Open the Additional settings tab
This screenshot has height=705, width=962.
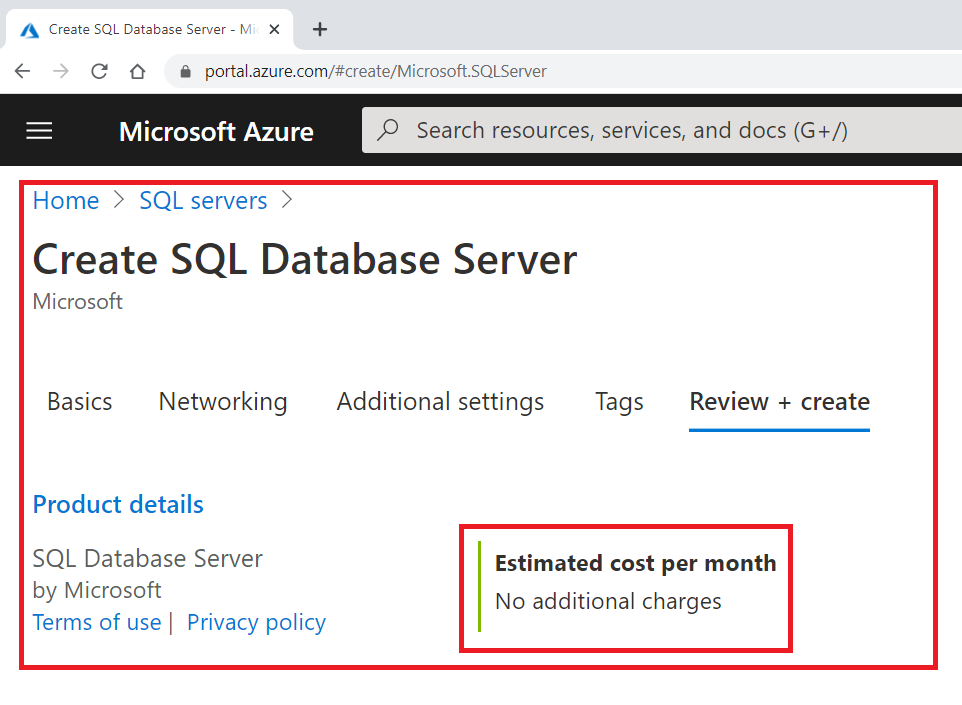440,402
